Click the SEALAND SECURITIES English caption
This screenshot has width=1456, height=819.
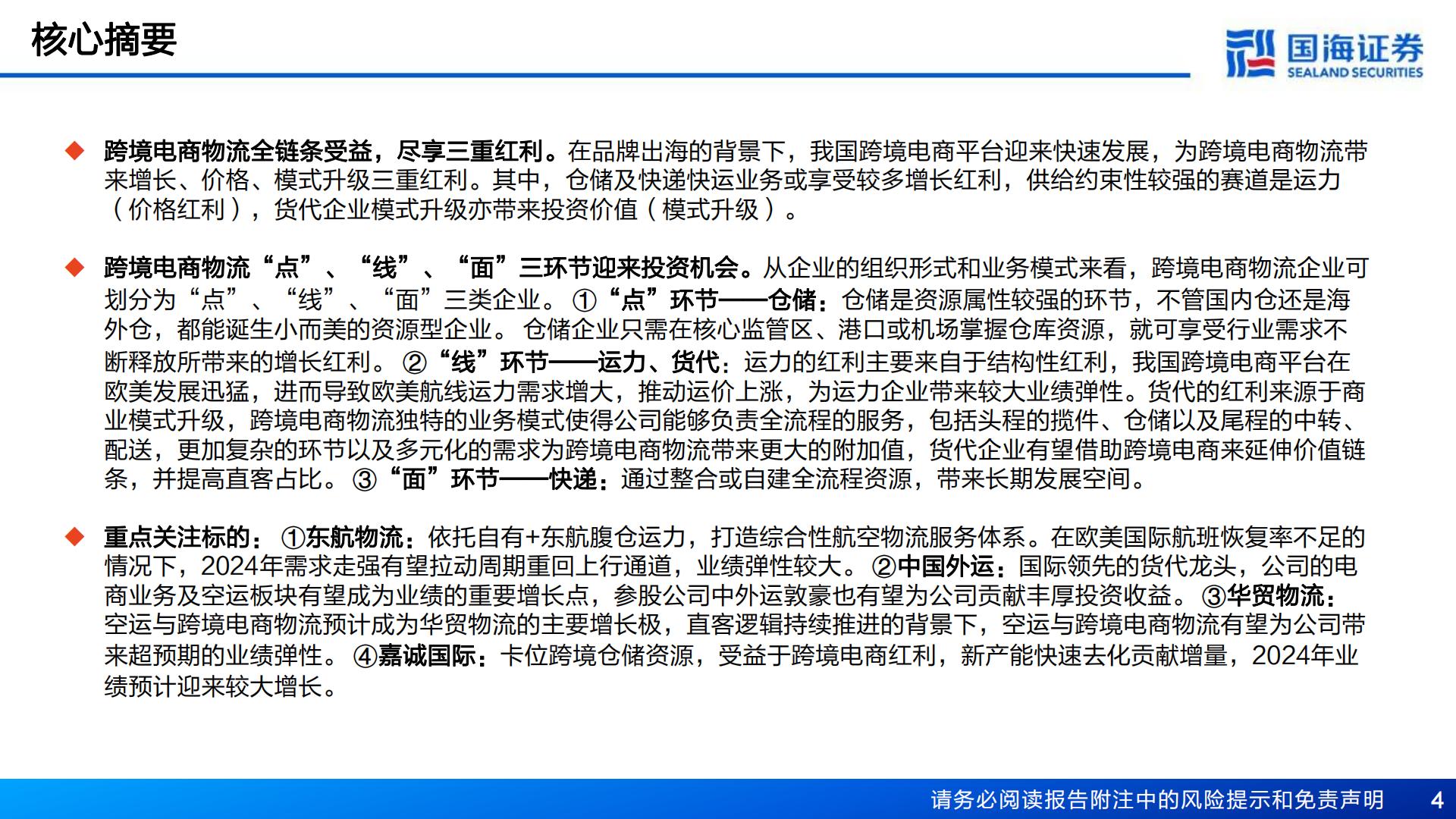pyautogui.click(x=1355, y=72)
